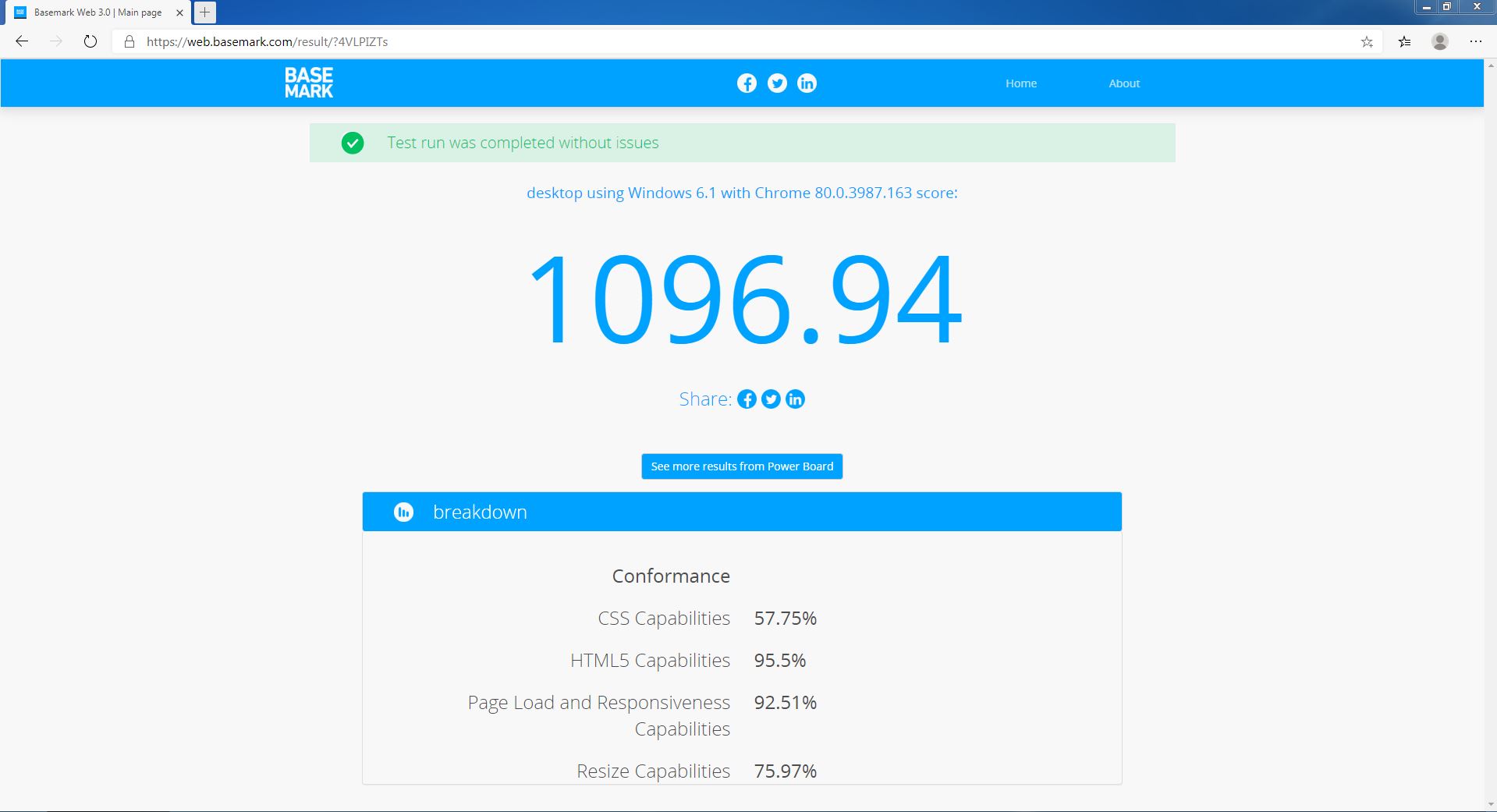The height and width of the screenshot is (812, 1497).
Task: Open a new browser tab
Action: pyautogui.click(x=204, y=12)
